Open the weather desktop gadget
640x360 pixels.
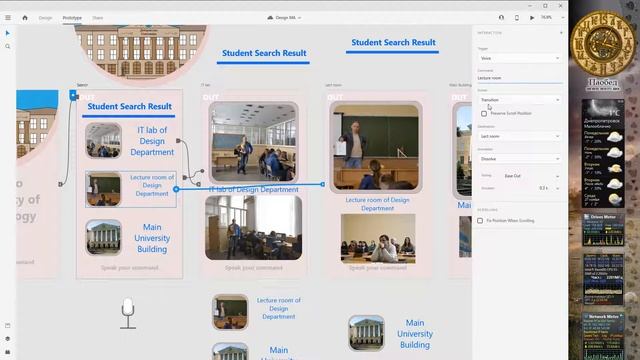[x=603, y=153]
